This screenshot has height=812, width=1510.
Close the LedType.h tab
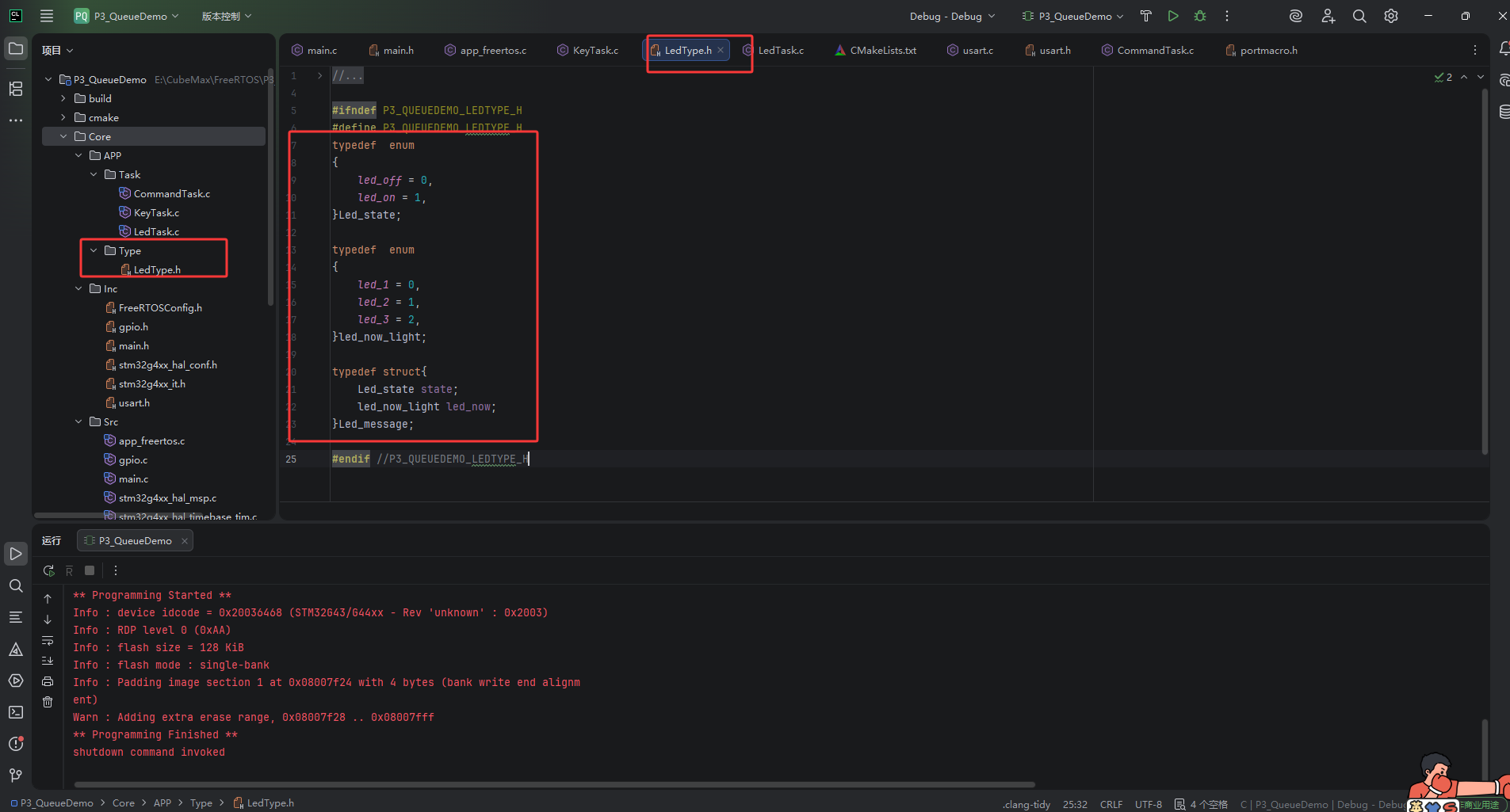tap(721, 50)
